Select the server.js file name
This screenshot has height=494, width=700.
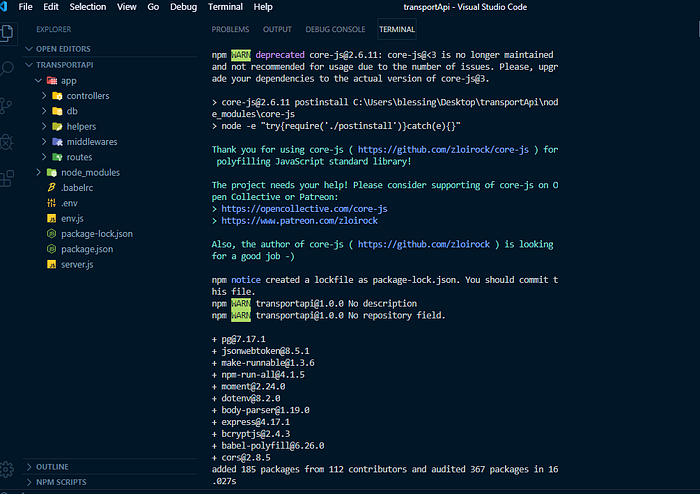click(77, 264)
